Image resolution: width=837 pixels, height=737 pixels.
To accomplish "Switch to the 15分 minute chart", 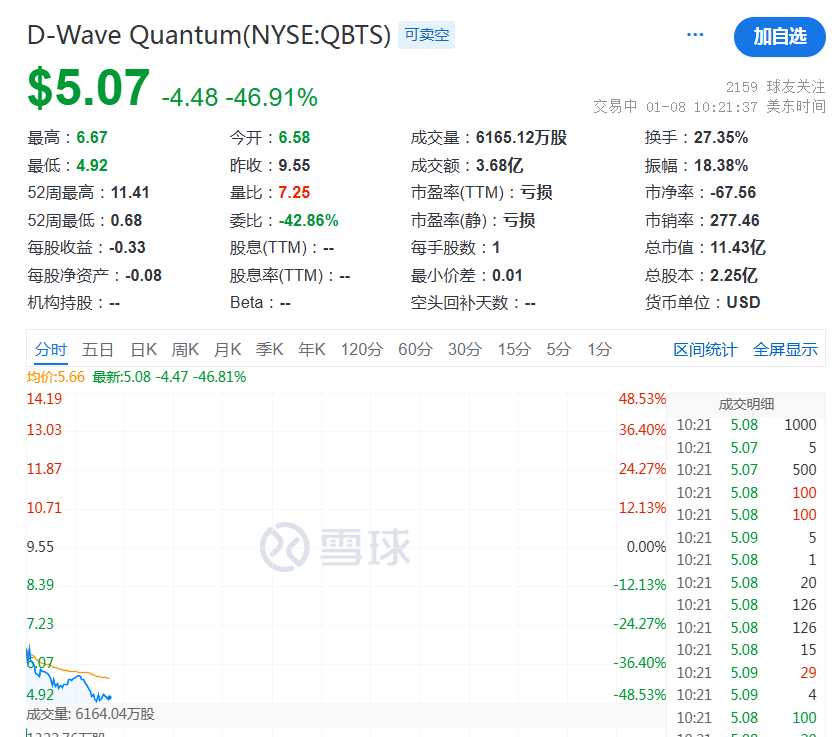I will coord(514,349).
